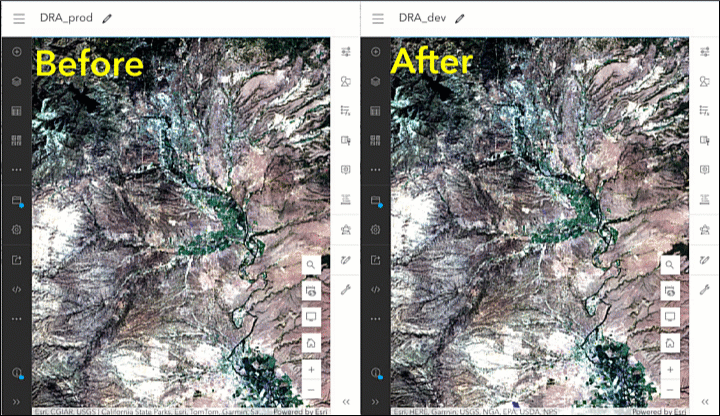
Task: Open Pop-ups in DRA_prod settings toolbar
Action: (346, 169)
